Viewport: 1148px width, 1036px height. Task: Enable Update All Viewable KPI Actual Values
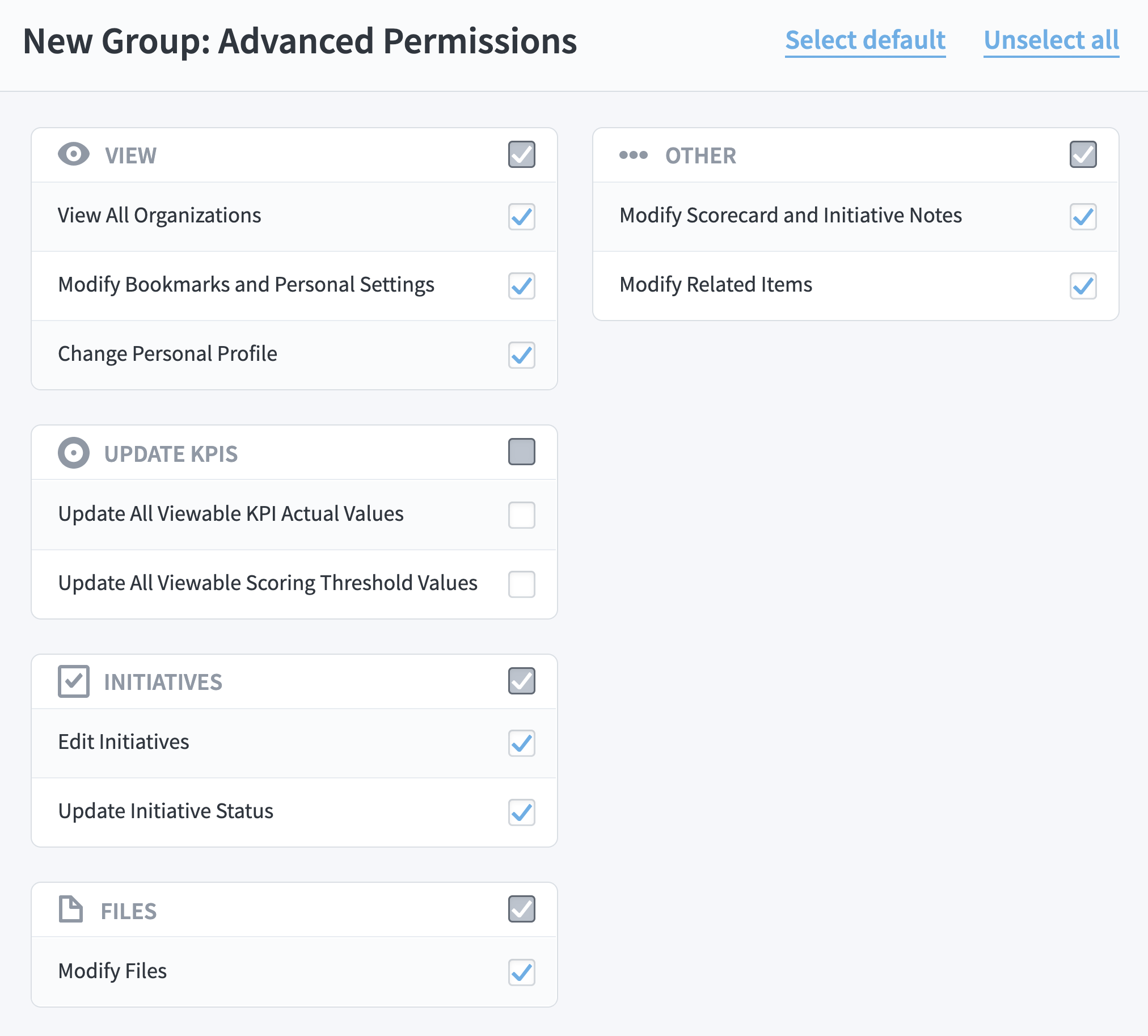click(x=521, y=515)
